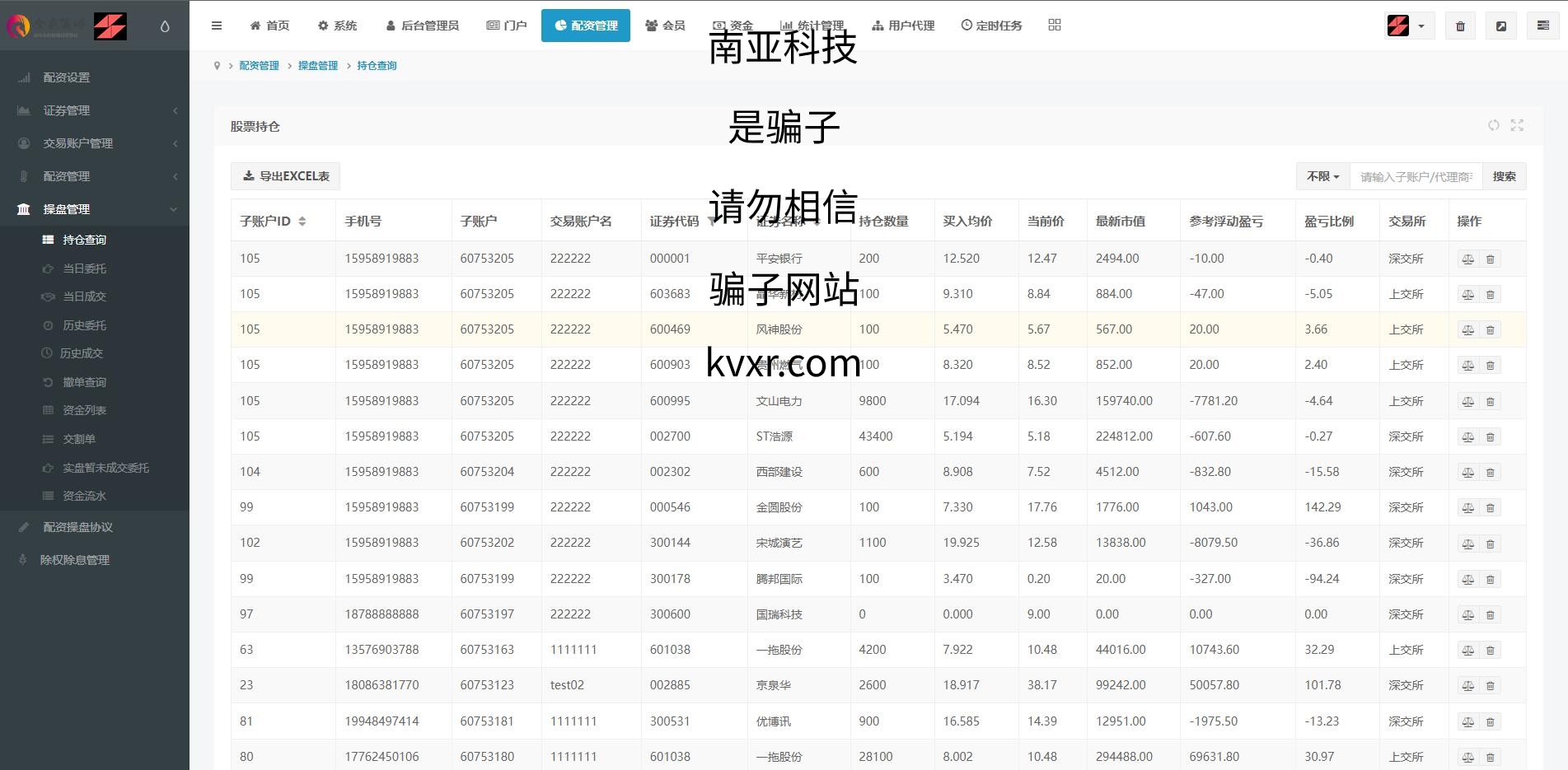Open 历史委托 sidebar item
The height and width of the screenshot is (770, 1568).
[95, 325]
